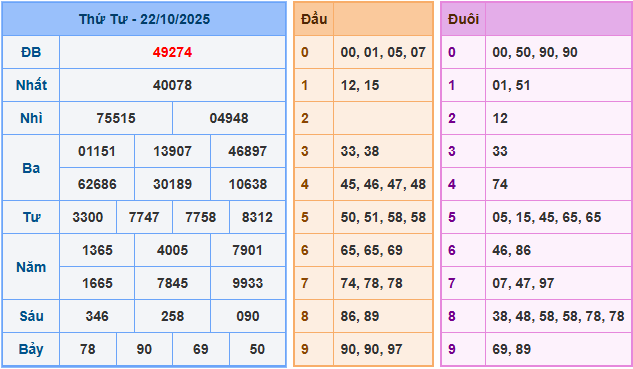Select the date header Thứ Tư - 22/10/2025
The height and width of the screenshot is (369, 633).
(x=144, y=19)
